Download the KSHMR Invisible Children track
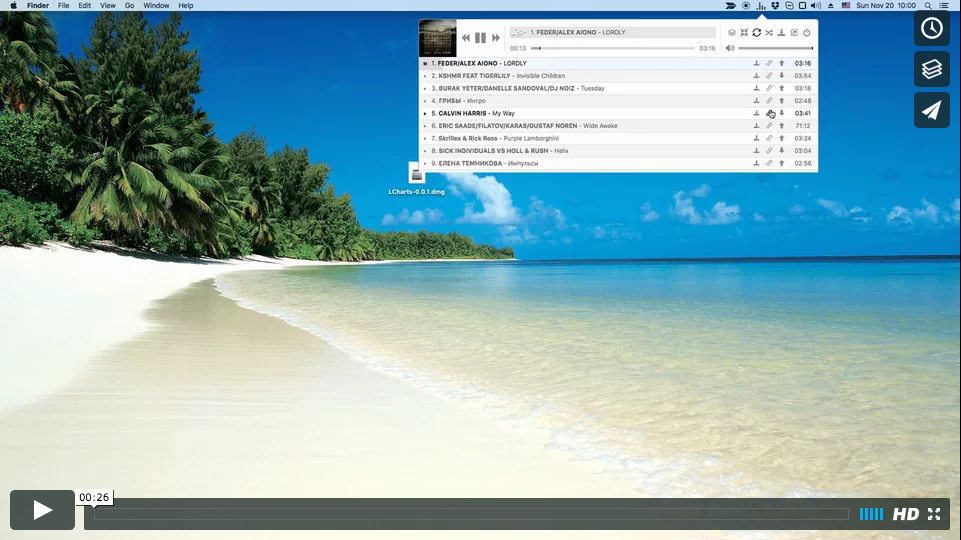This screenshot has height=540, width=961. coord(756,75)
